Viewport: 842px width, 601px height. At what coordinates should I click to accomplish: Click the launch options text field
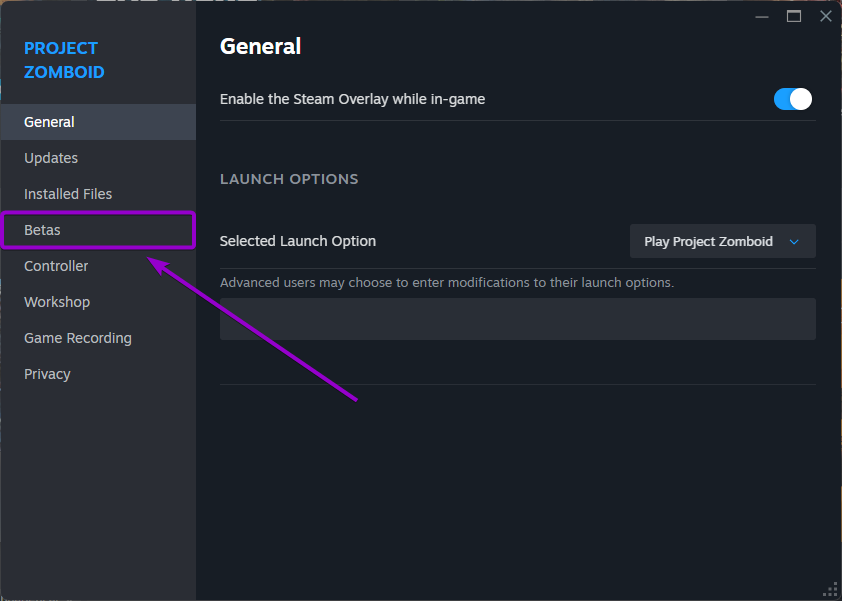(518, 319)
